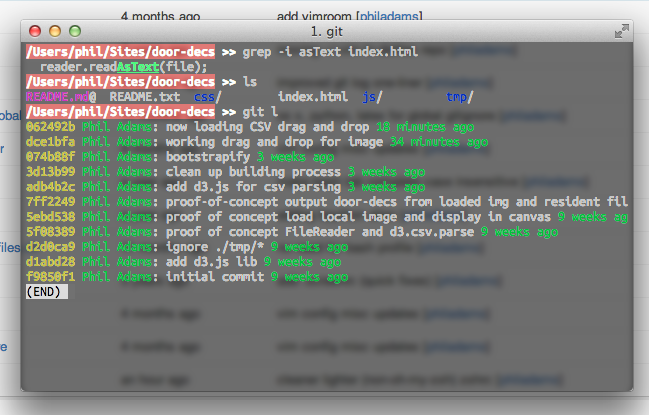Click the 'working drag and drop for image' message
649x415 pixels.
tap(274, 142)
